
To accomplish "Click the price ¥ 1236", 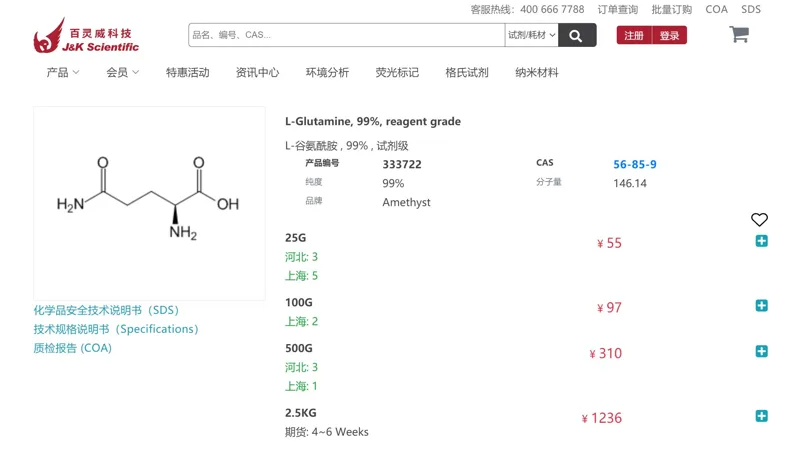I will tap(602, 418).
